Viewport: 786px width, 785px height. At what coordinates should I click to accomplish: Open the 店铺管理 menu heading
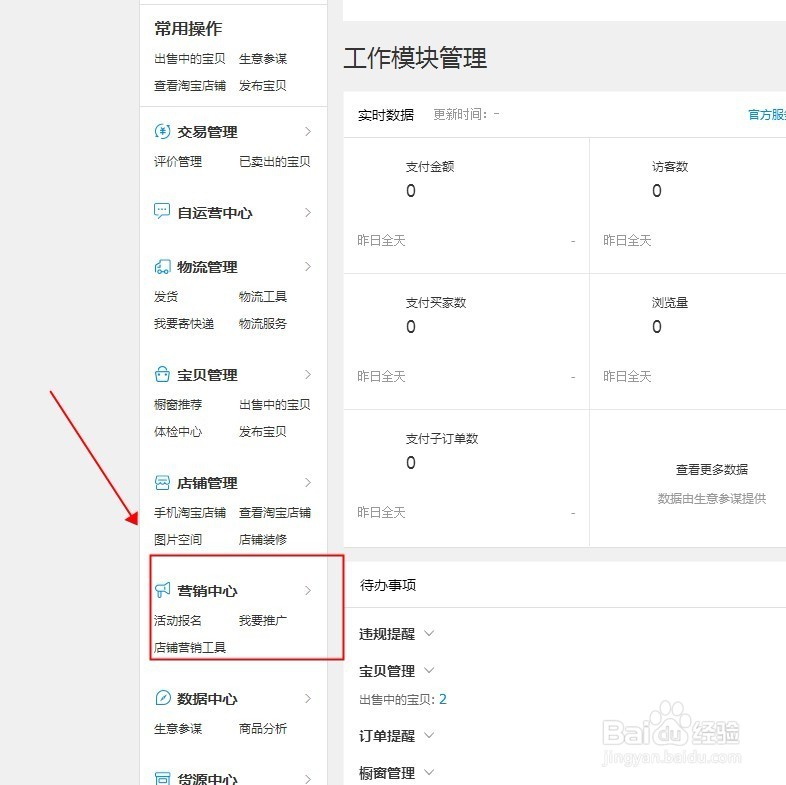(x=207, y=483)
